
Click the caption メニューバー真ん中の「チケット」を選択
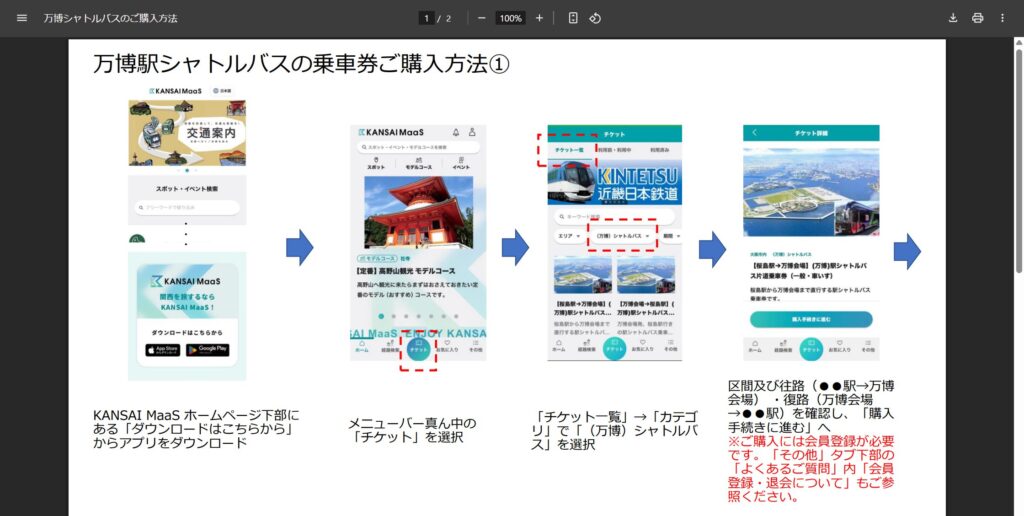[412, 430]
